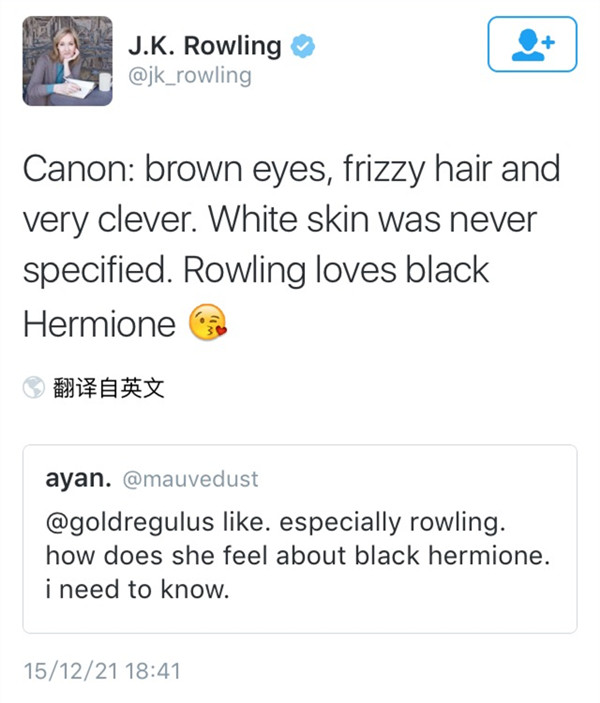Click the follow user icon button
This screenshot has width=600, height=703.
533,44
